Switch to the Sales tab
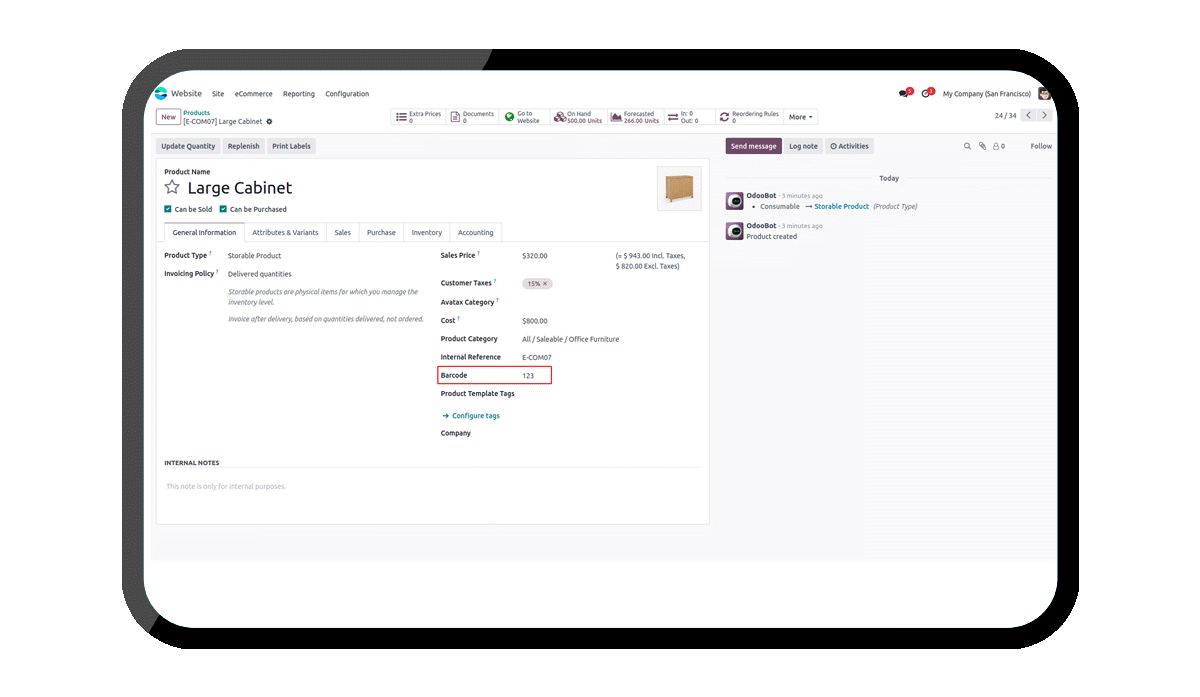The image size is (1200, 697). [342, 232]
